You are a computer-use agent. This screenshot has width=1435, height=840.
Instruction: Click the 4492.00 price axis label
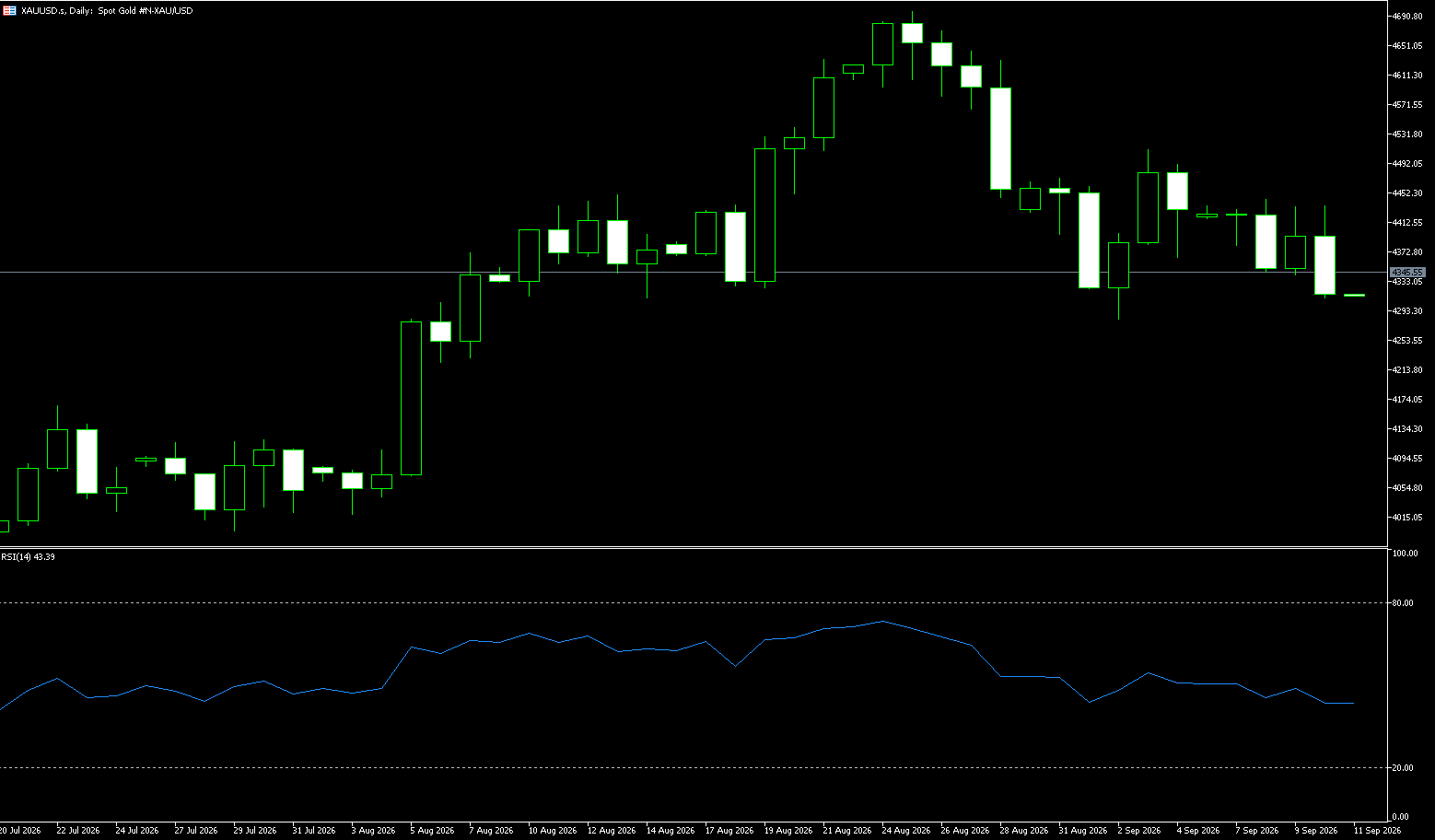pos(1407,163)
